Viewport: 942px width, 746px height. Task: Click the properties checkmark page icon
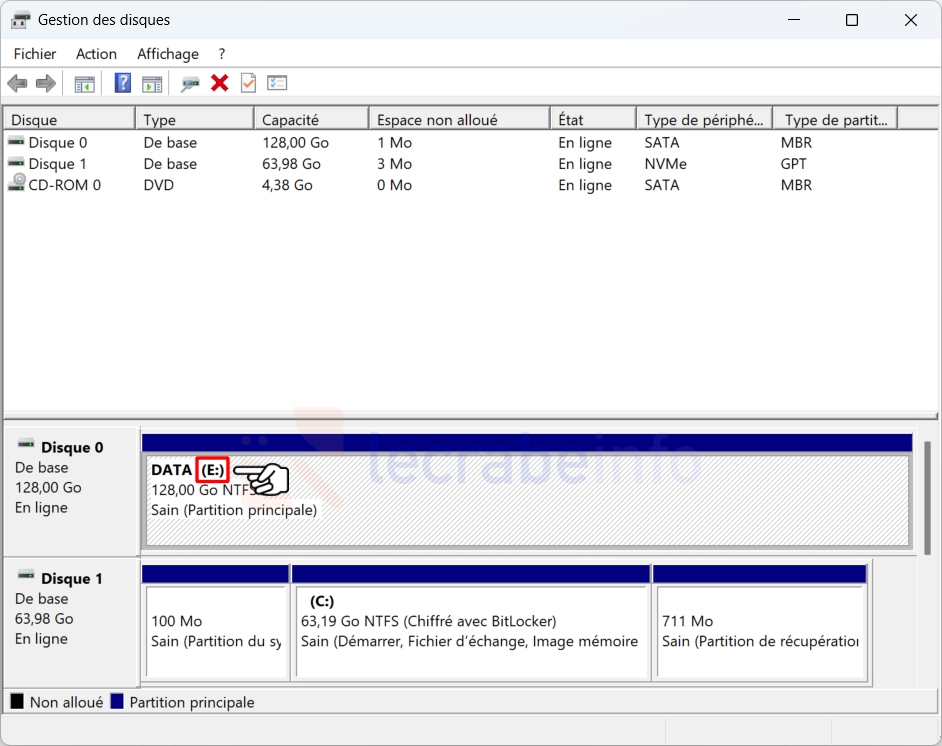pos(248,84)
